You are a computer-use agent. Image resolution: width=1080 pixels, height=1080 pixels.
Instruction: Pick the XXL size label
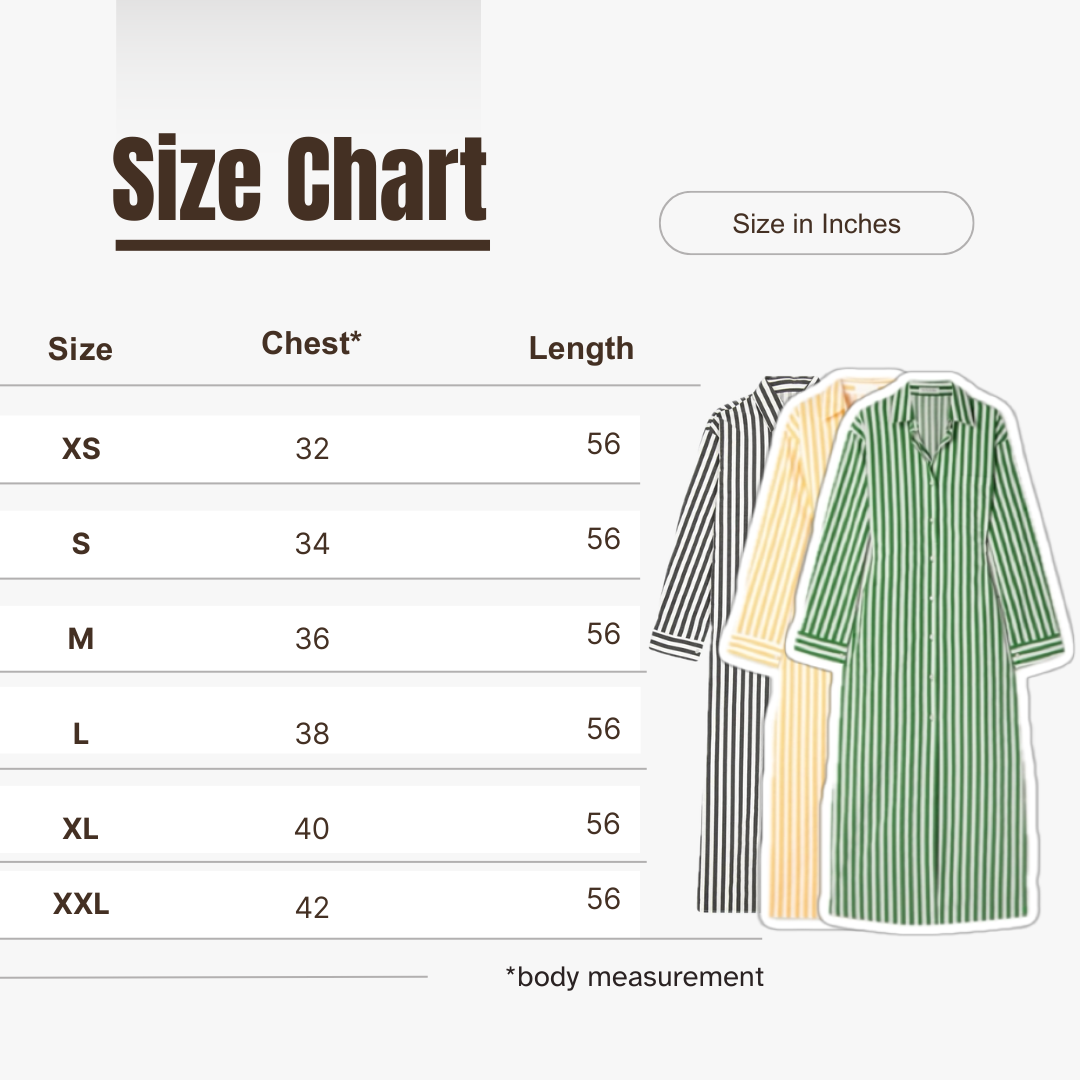(x=81, y=905)
